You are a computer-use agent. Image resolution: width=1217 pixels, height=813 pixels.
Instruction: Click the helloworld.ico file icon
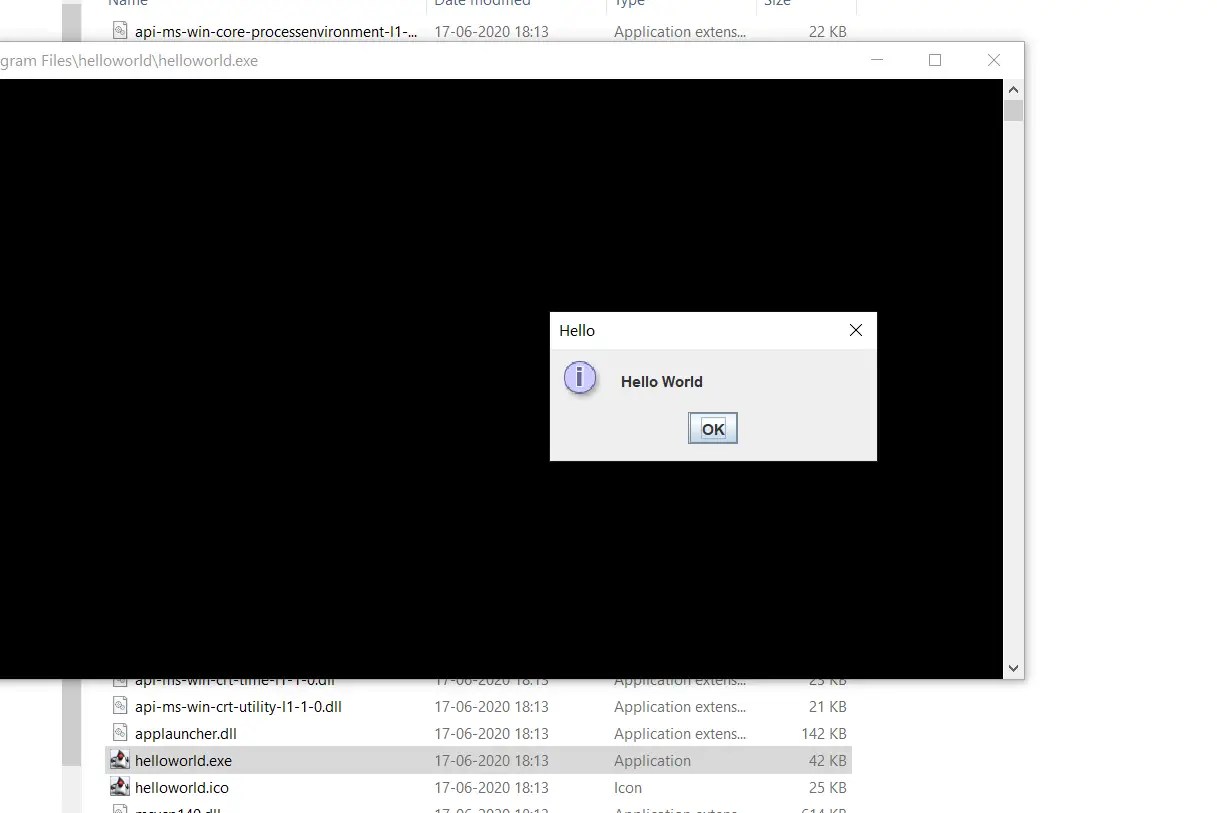(120, 787)
